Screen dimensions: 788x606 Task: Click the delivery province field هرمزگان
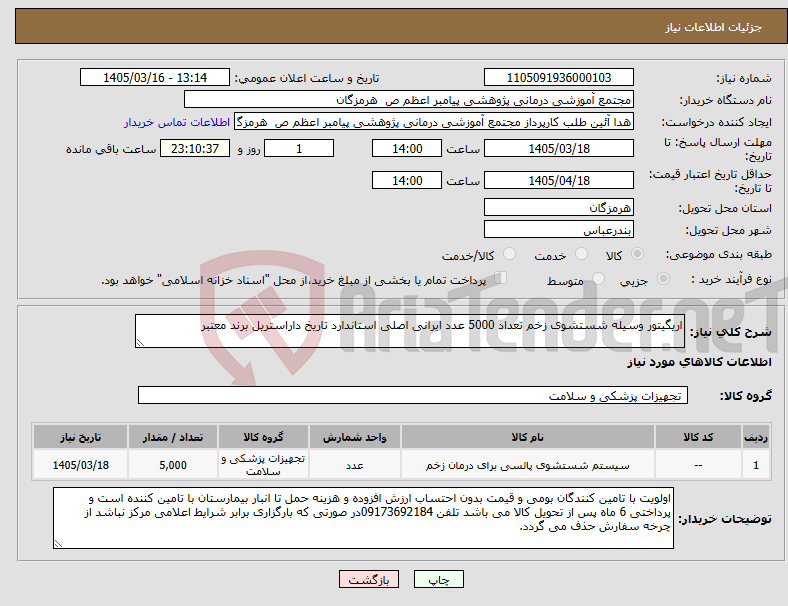(558, 207)
